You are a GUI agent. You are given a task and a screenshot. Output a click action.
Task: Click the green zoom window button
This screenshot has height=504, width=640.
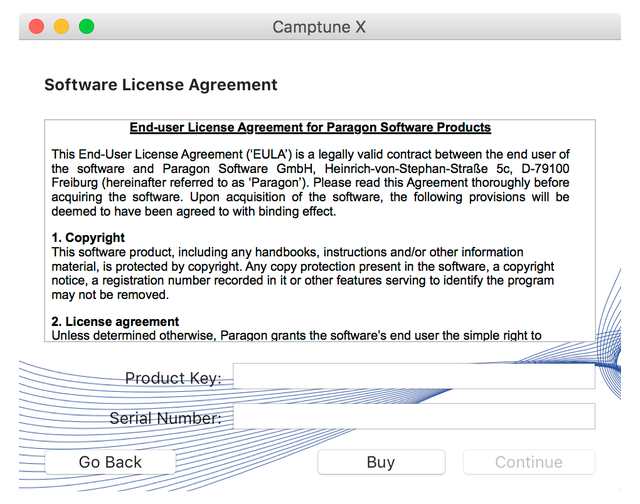[87, 26]
